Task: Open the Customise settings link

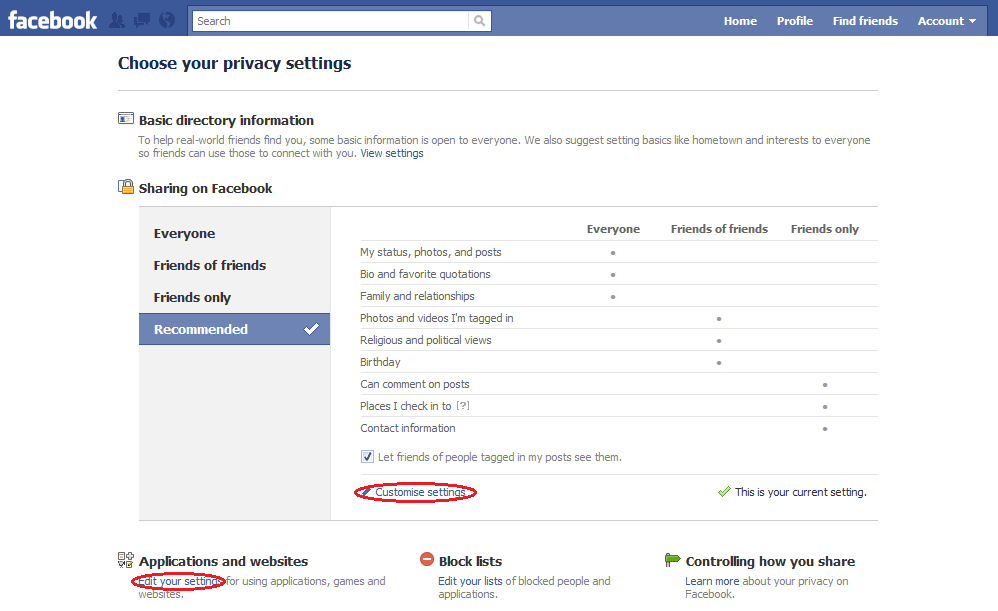Action: (x=420, y=492)
